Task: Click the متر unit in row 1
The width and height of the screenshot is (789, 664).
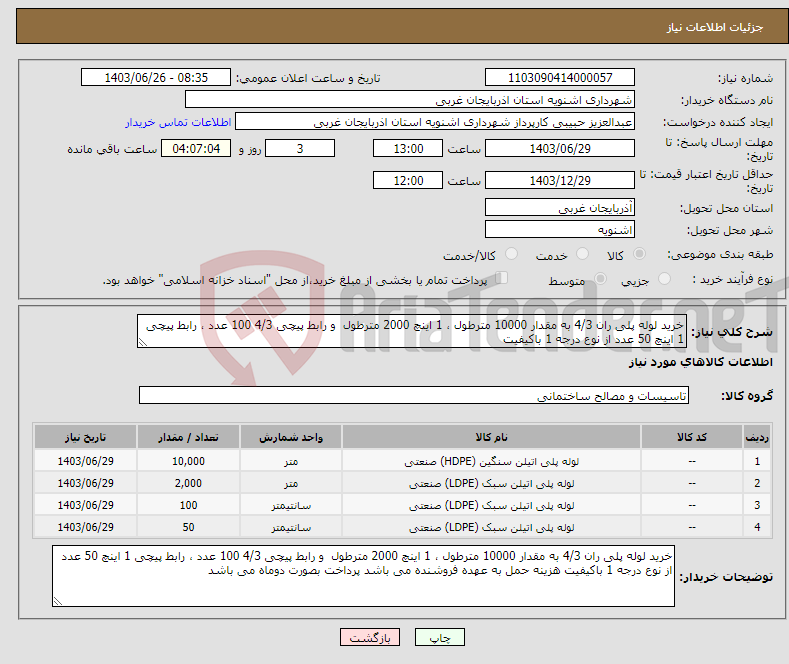Action: (x=291, y=461)
